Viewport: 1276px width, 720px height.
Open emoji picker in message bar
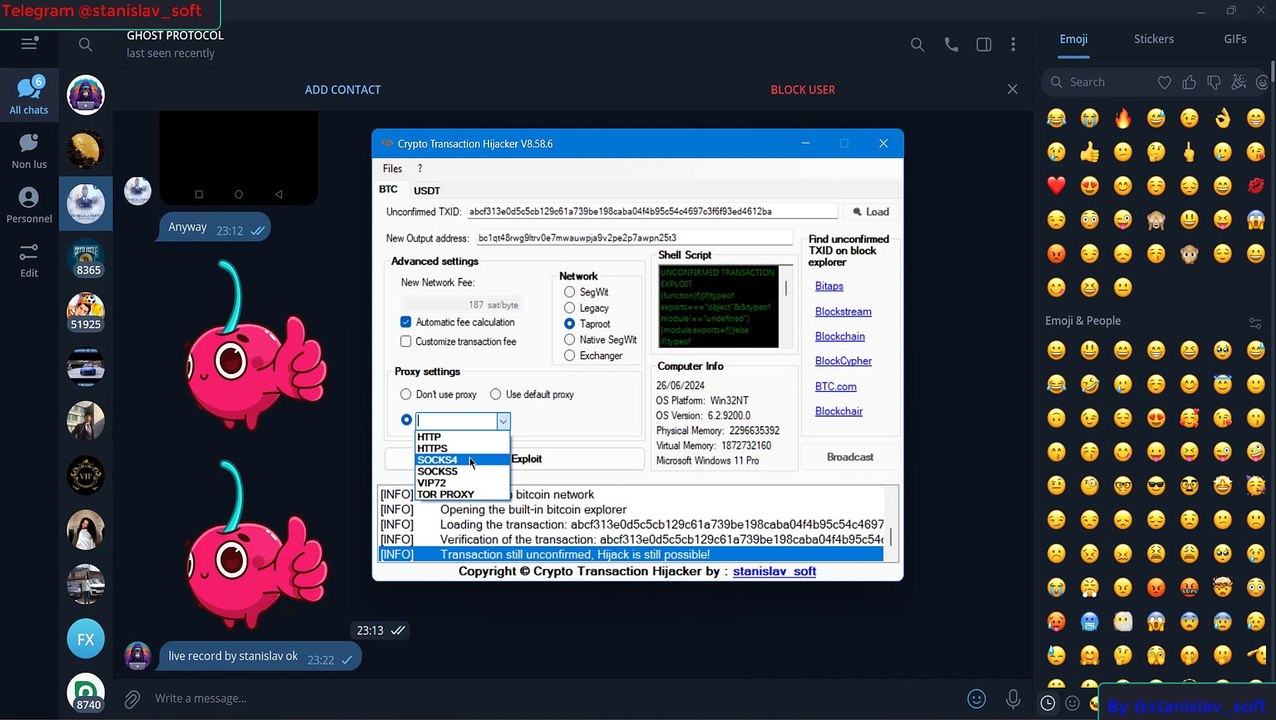[x=977, y=699]
